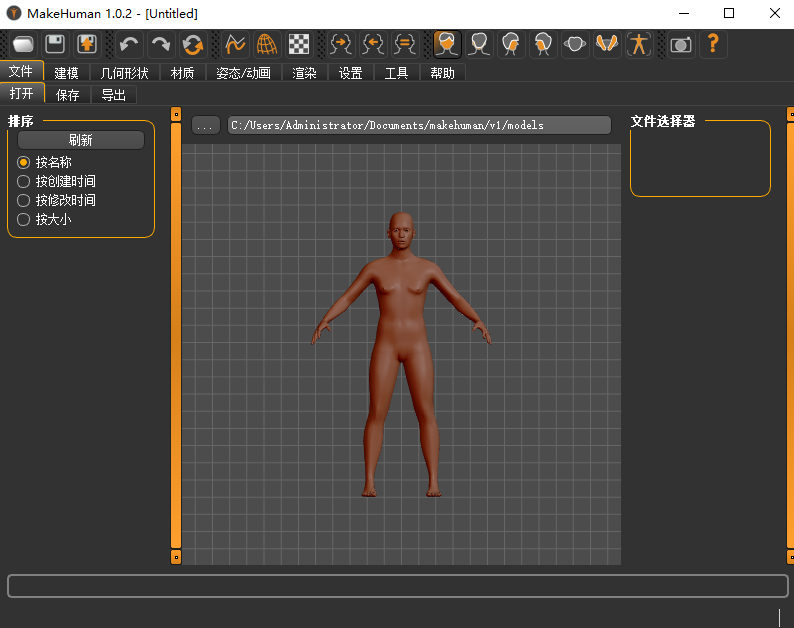This screenshot has height=628, width=794.
Task: Click the MakeHuman app icon in title bar
Action: 14,13
